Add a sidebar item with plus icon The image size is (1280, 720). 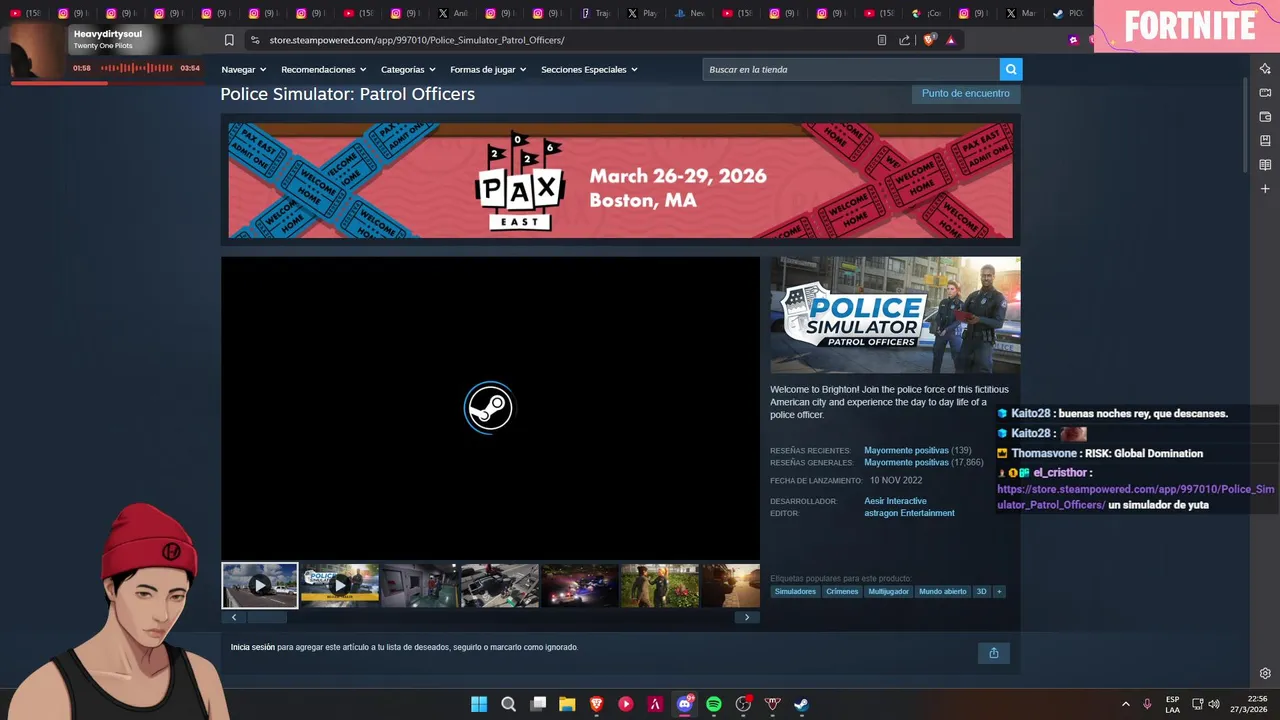coord(1265,189)
